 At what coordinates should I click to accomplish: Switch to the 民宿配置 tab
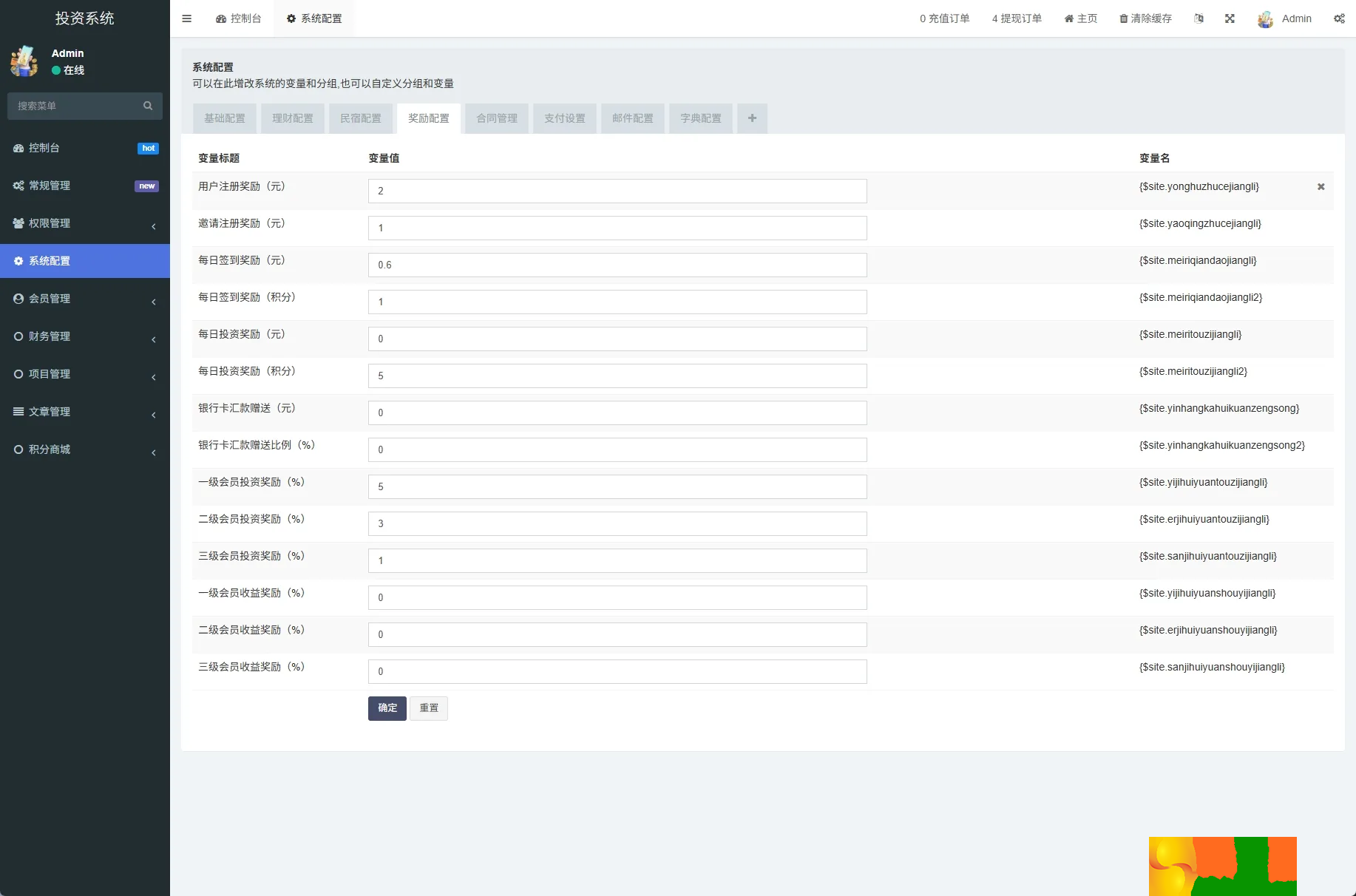click(361, 118)
